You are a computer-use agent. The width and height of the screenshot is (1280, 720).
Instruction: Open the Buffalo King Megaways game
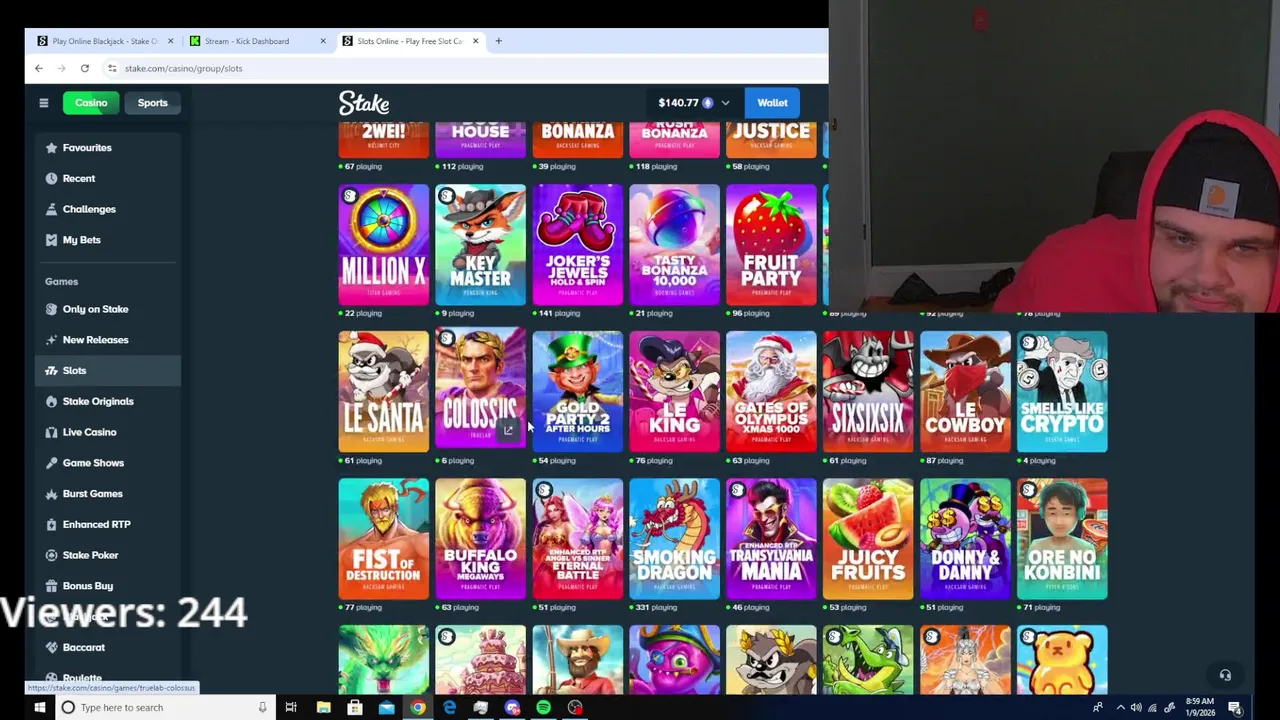tap(481, 539)
